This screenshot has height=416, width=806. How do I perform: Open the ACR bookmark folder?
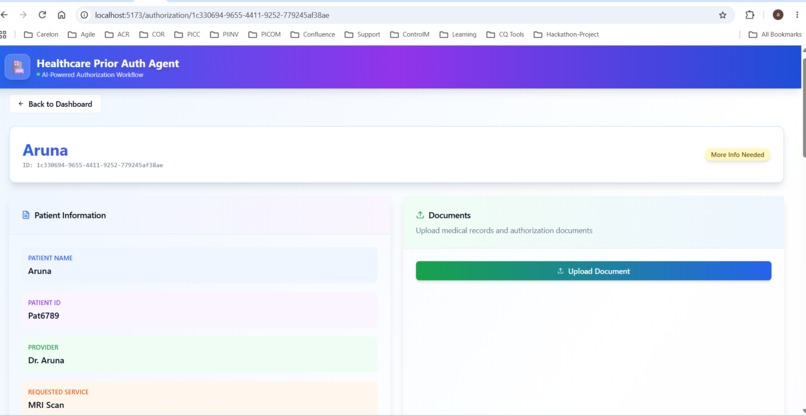[117, 34]
